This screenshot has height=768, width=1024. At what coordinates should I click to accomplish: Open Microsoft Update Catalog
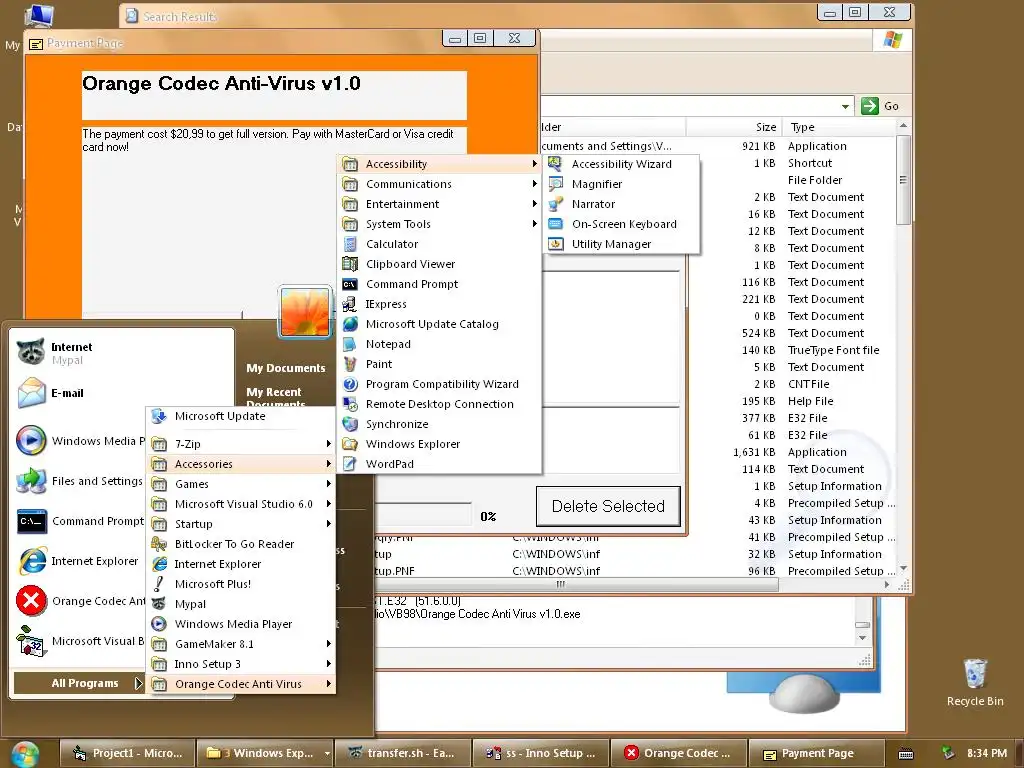pos(440,324)
